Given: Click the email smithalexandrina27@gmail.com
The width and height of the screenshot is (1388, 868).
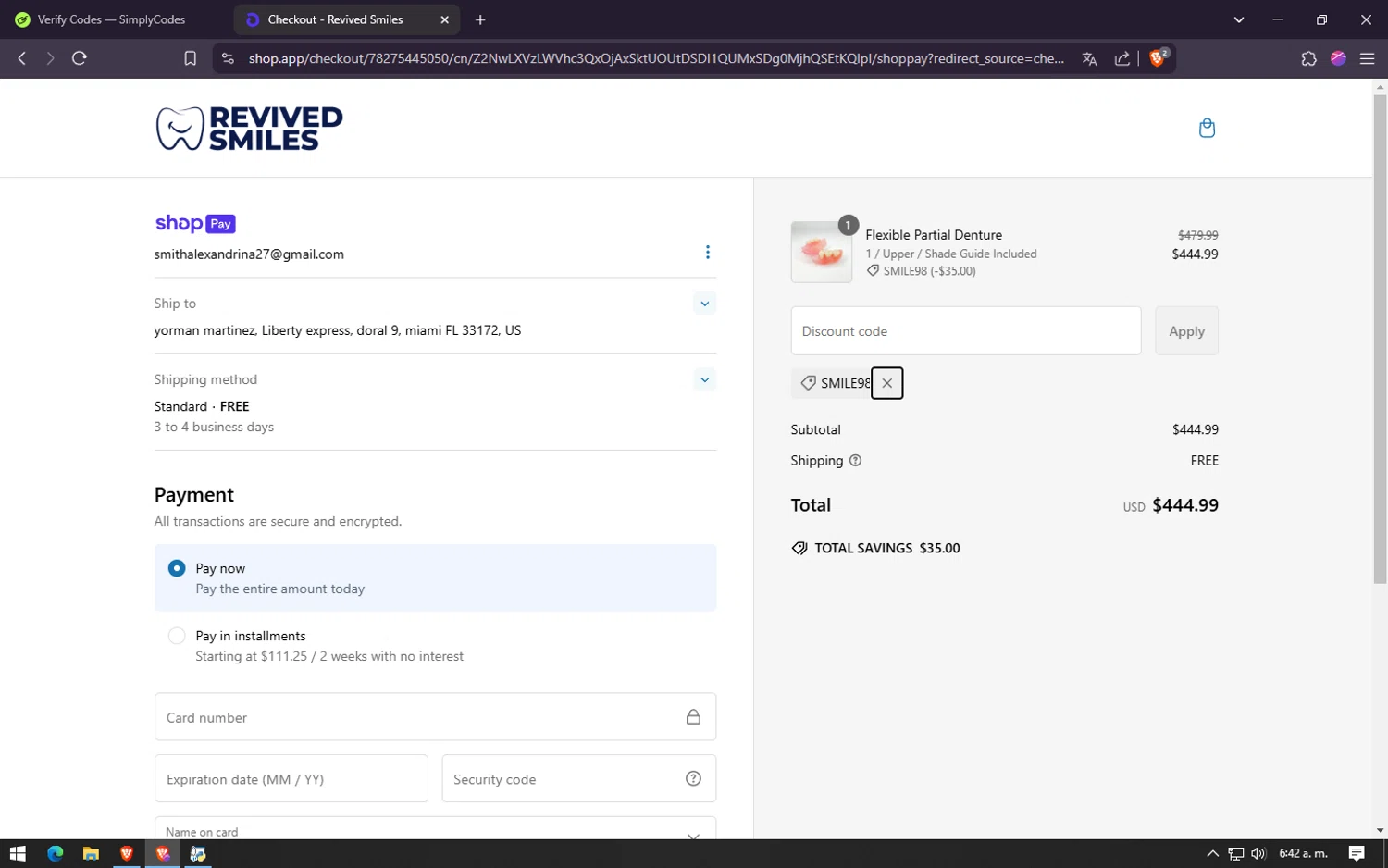Looking at the screenshot, I should (249, 254).
